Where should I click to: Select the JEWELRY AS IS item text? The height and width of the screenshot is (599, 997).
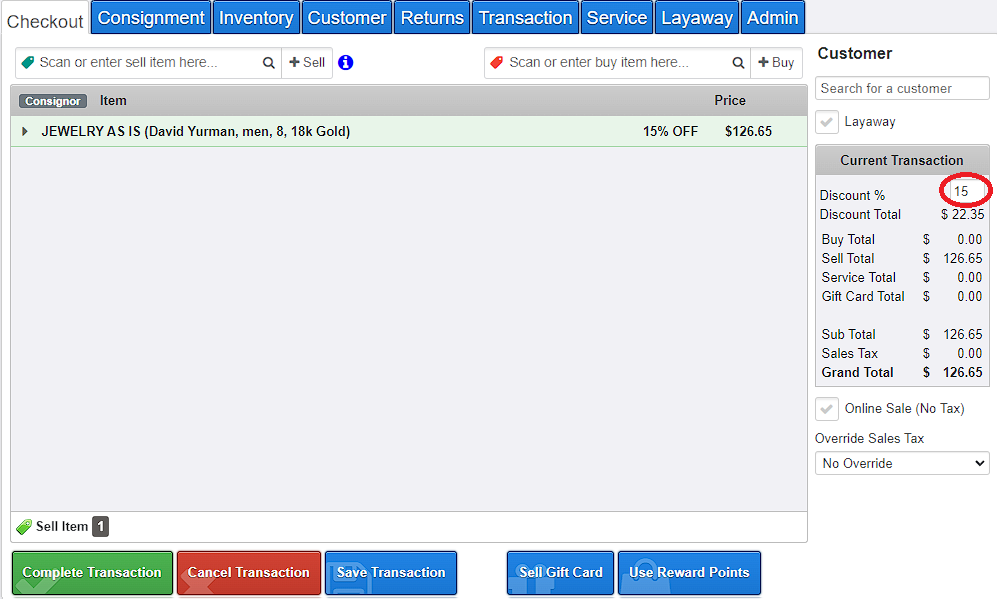pyautogui.click(x=196, y=131)
